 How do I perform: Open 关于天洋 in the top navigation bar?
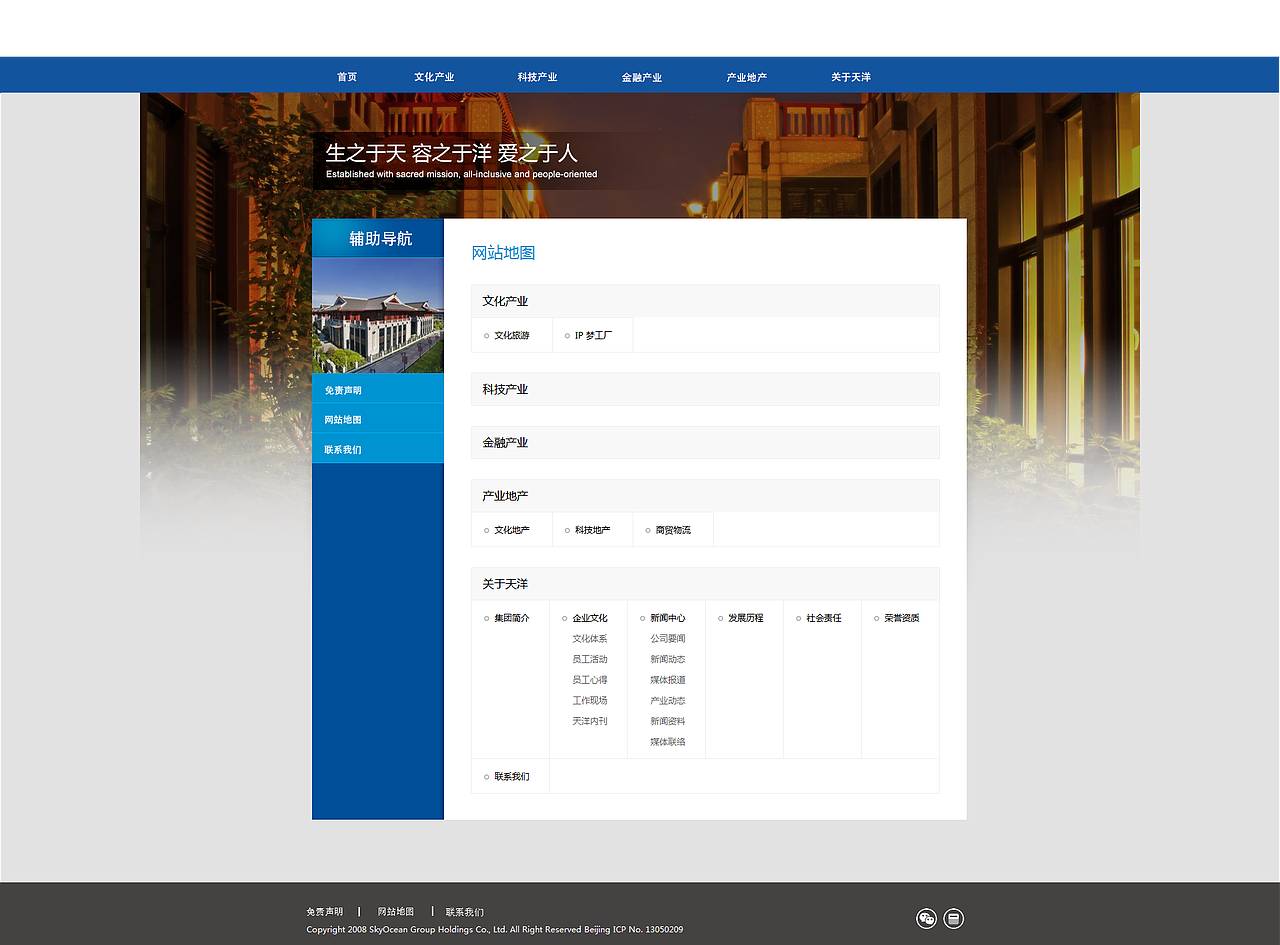click(x=851, y=77)
